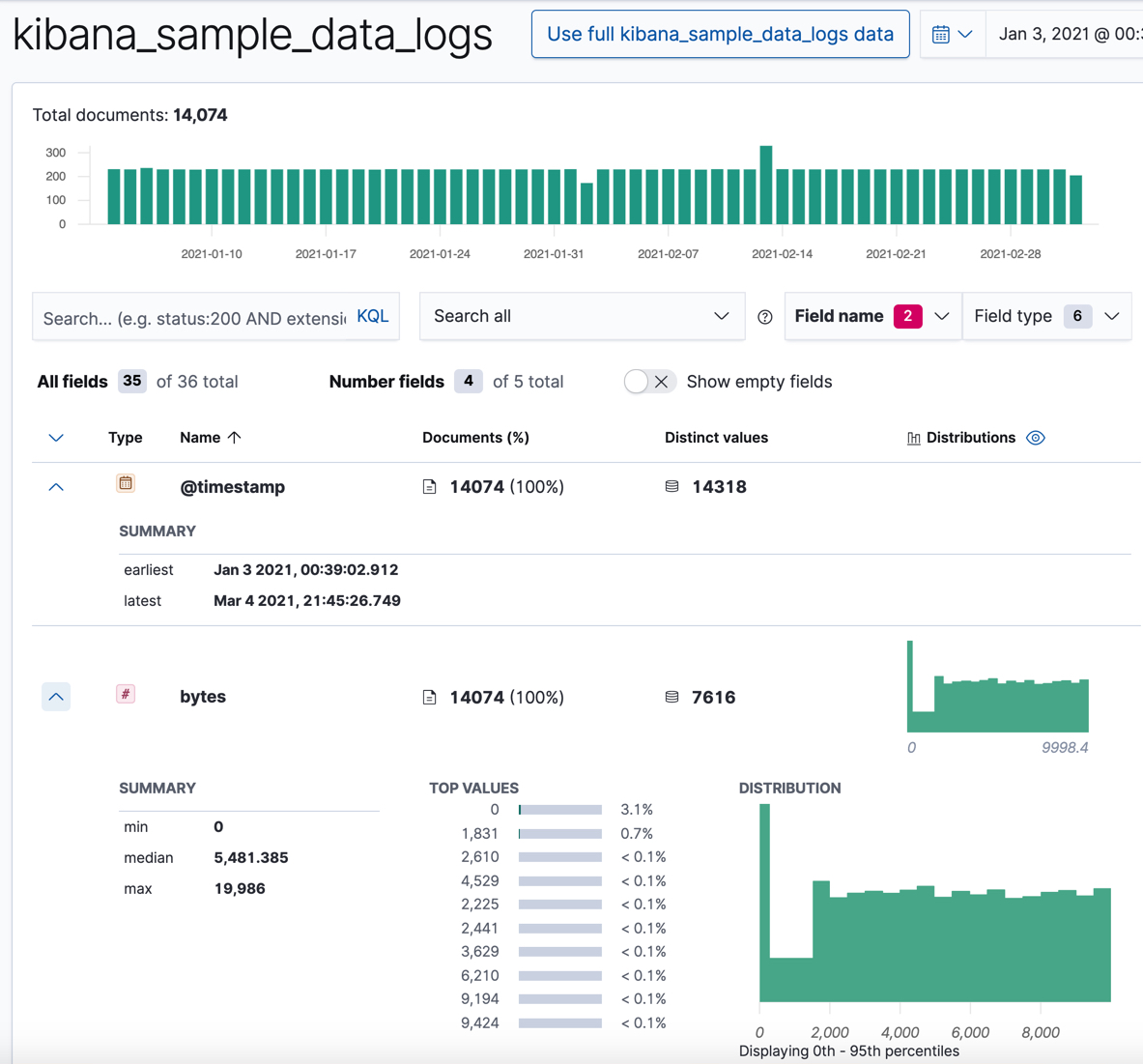This screenshot has height=1064, width=1143.
Task: Open the chevron at the table header's left
Action: (55, 438)
